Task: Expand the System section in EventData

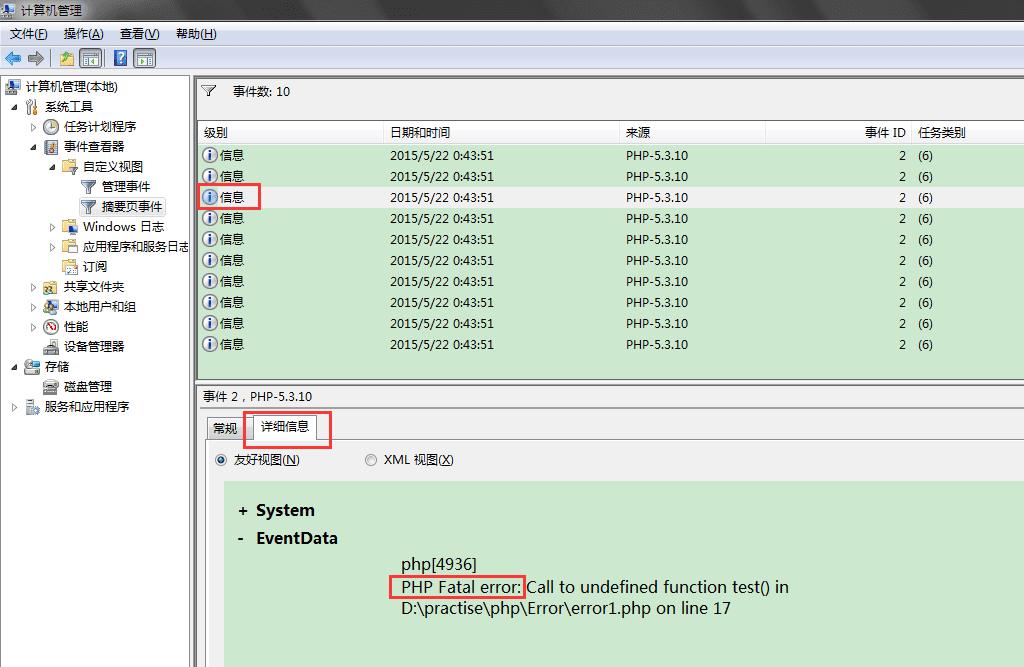Action: [x=244, y=510]
